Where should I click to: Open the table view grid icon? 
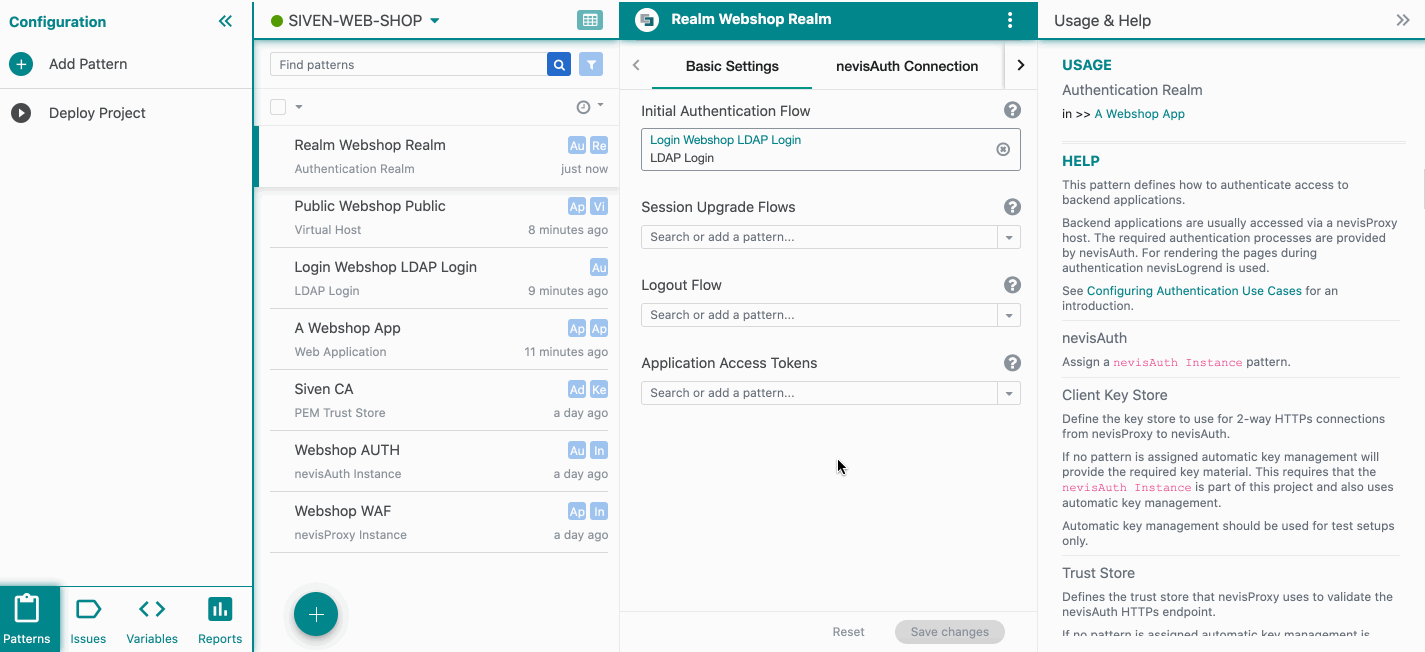pyautogui.click(x=590, y=20)
